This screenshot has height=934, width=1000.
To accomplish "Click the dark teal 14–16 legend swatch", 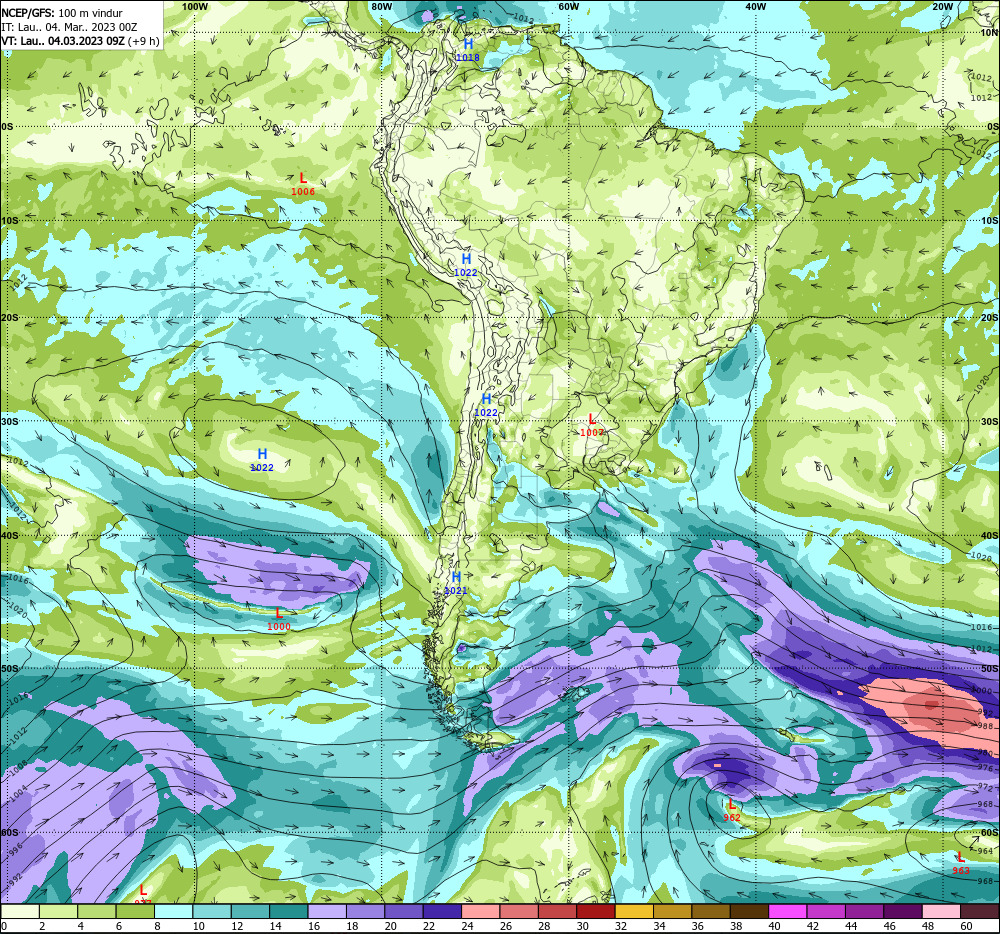I will 289,912.
